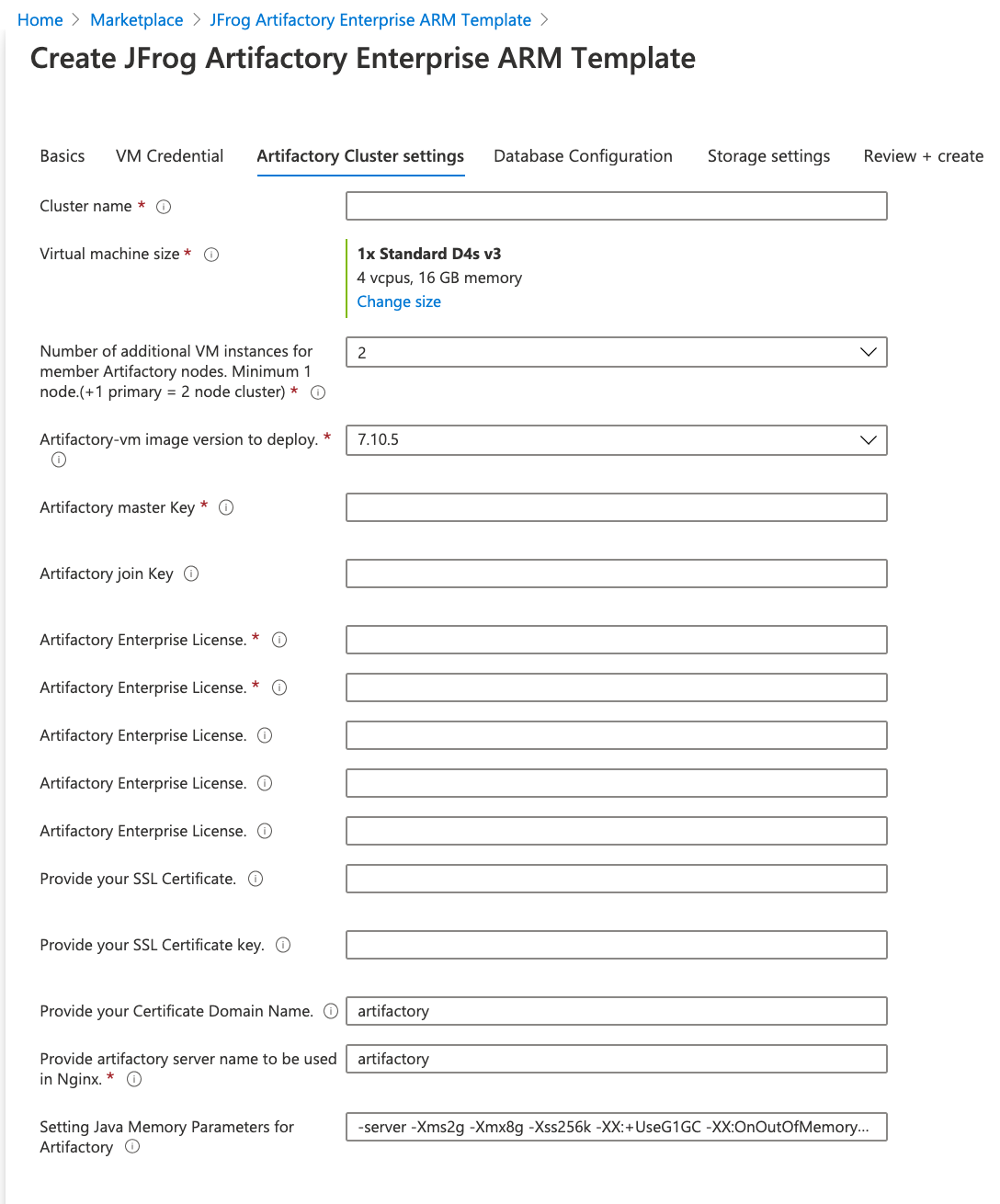This screenshot has width=1000, height=1204.
Task: Go to the VM Credential tab
Action: tap(169, 156)
